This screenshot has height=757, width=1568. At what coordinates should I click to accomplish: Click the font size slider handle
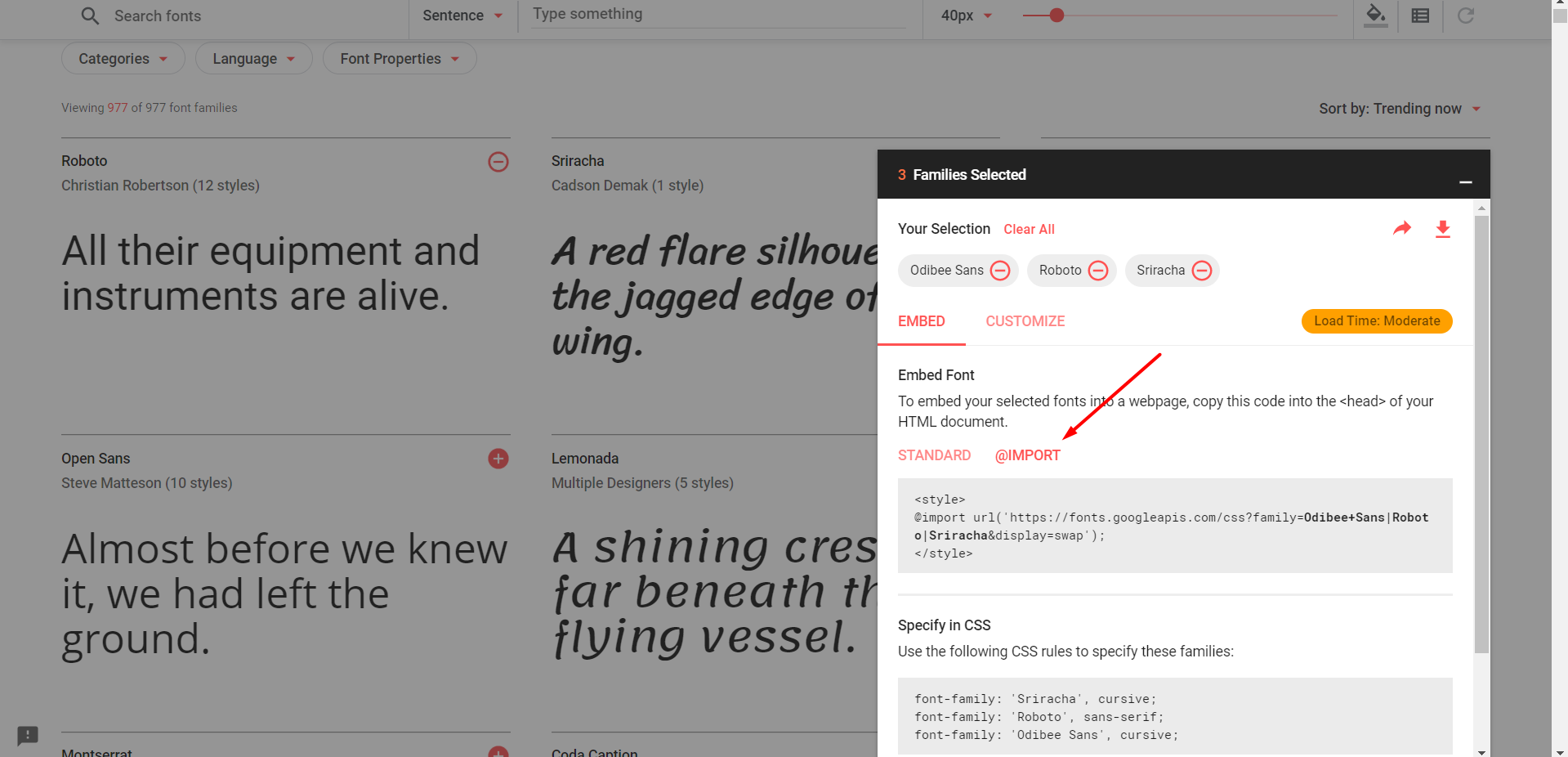1057,16
